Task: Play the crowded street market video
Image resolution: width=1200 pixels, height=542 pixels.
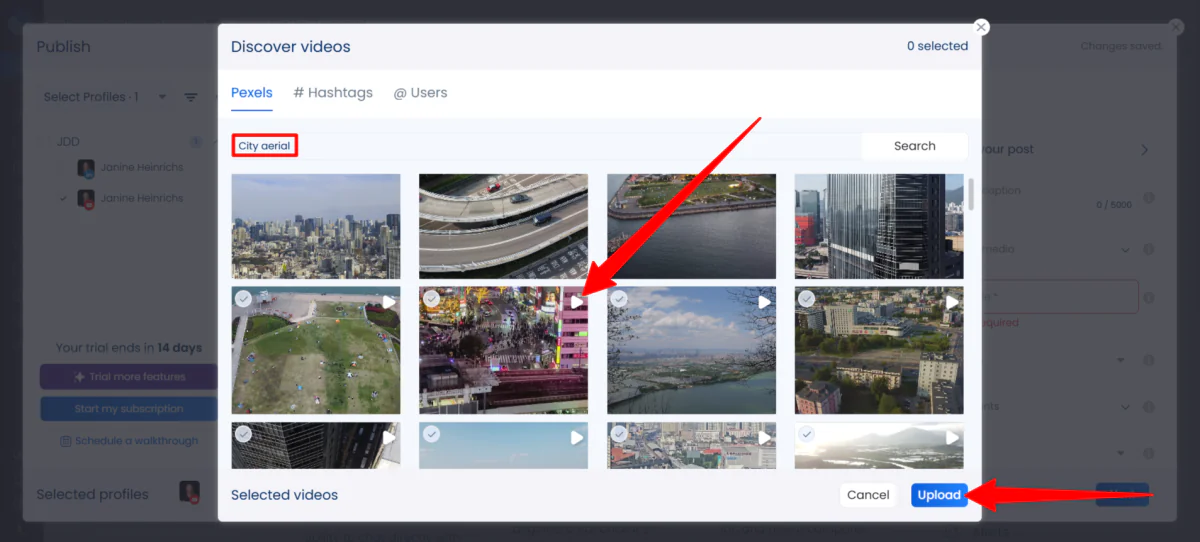Action: click(577, 301)
